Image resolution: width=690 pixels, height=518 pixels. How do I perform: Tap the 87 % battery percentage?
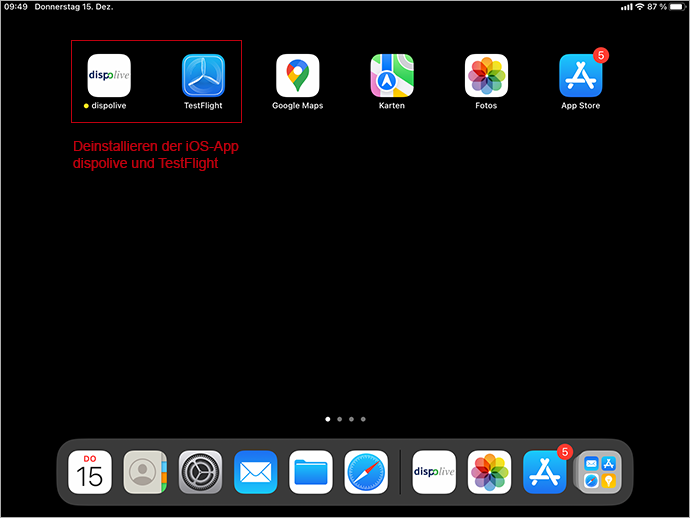pos(657,7)
